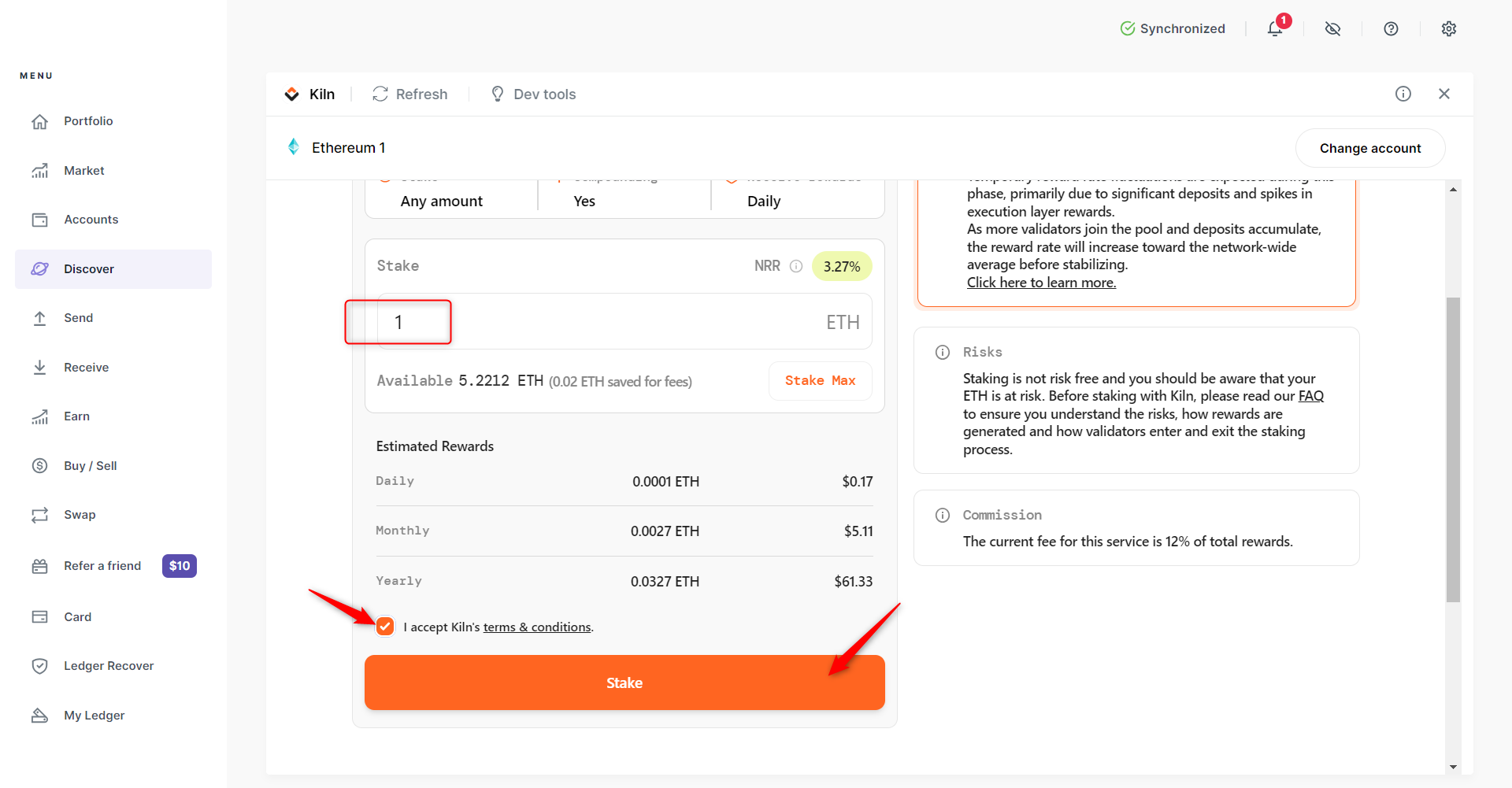Click the My Ledger label
1512x788 pixels.
click(x=94, y=716)
